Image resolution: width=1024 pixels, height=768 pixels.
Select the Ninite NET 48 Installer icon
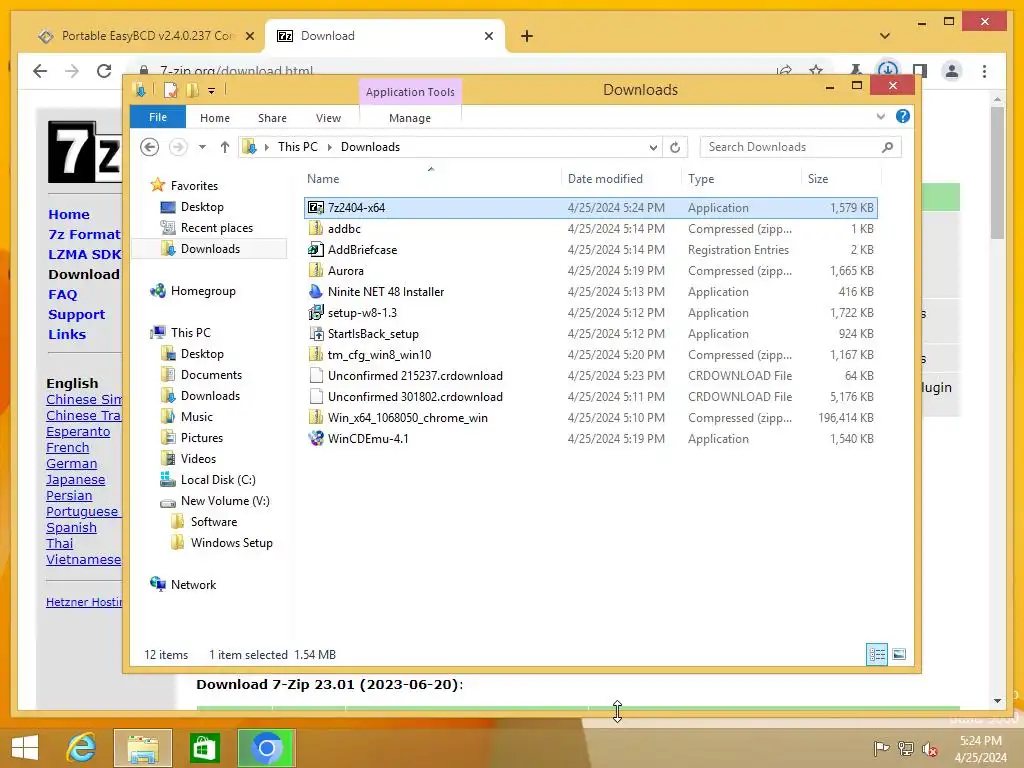click(316, 291)
